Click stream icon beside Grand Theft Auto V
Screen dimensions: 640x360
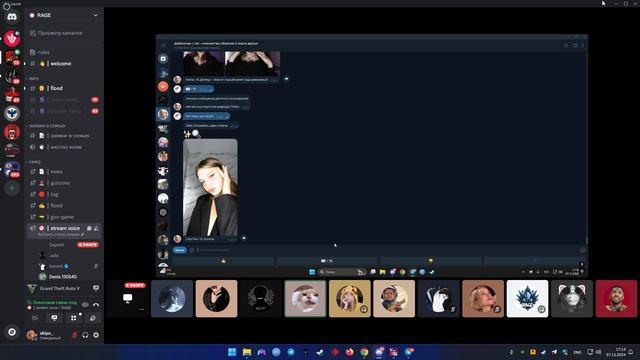(96, 288)
